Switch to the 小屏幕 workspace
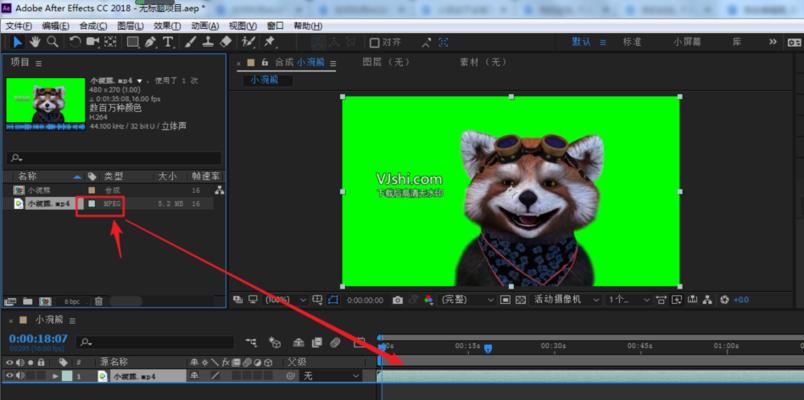 687,42
